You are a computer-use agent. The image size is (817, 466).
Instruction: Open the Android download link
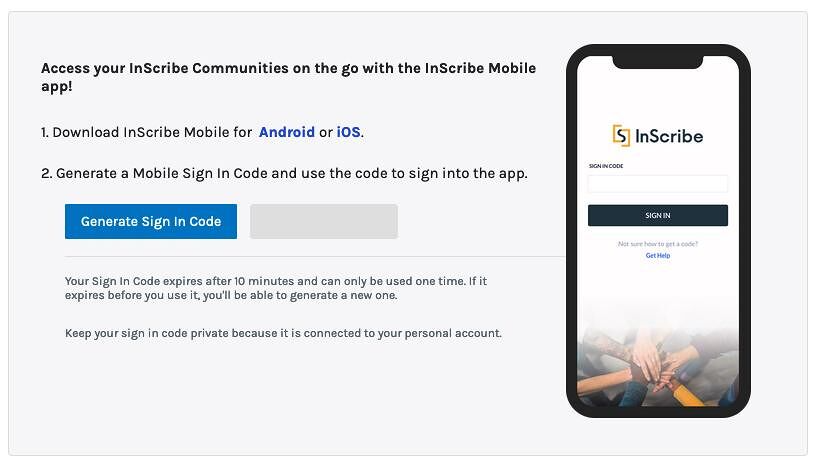click(287, 132)
